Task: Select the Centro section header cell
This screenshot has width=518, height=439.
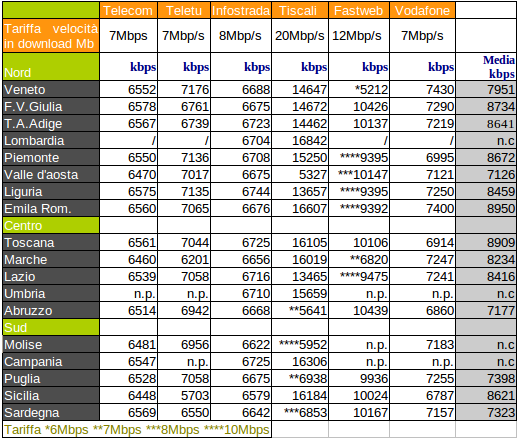Action: 51,225
